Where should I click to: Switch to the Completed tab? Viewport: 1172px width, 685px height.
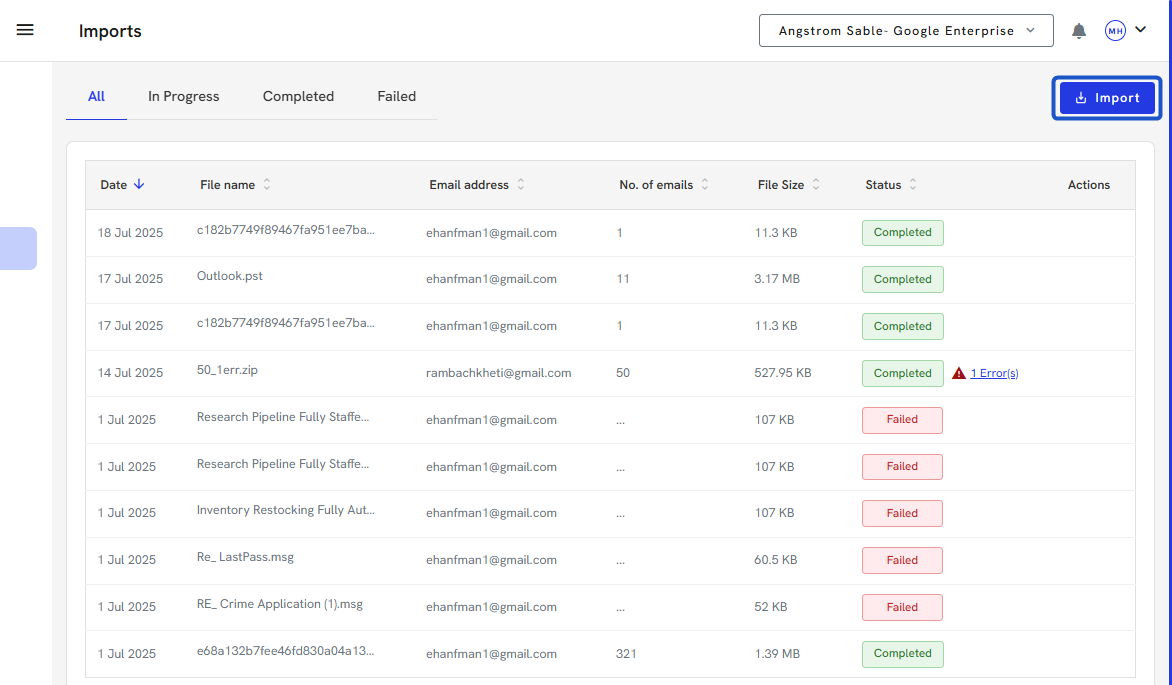(x=298, y=97)
